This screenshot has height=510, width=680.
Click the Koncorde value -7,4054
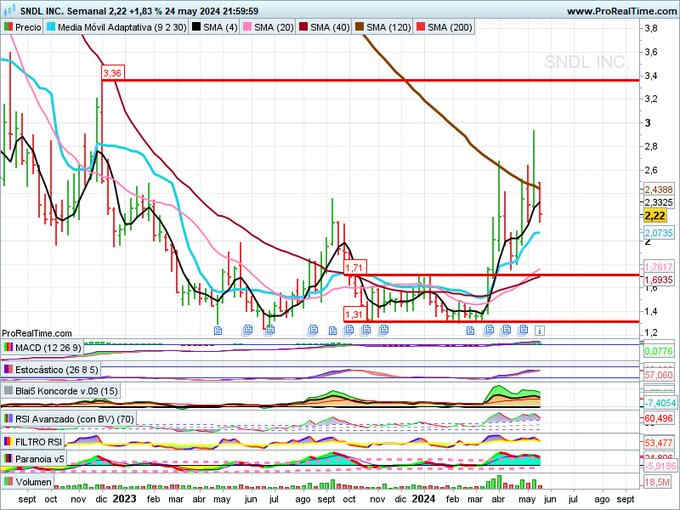(658, 403)
